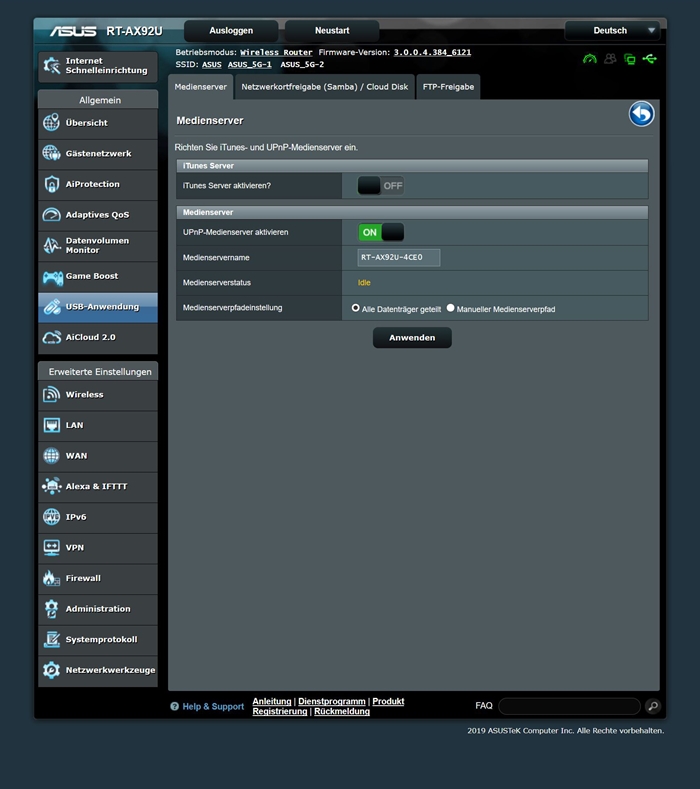The width and height of the screenshot is (700, 789).
Task: Click the Ausloggen button
Action: tap(231, 31)
